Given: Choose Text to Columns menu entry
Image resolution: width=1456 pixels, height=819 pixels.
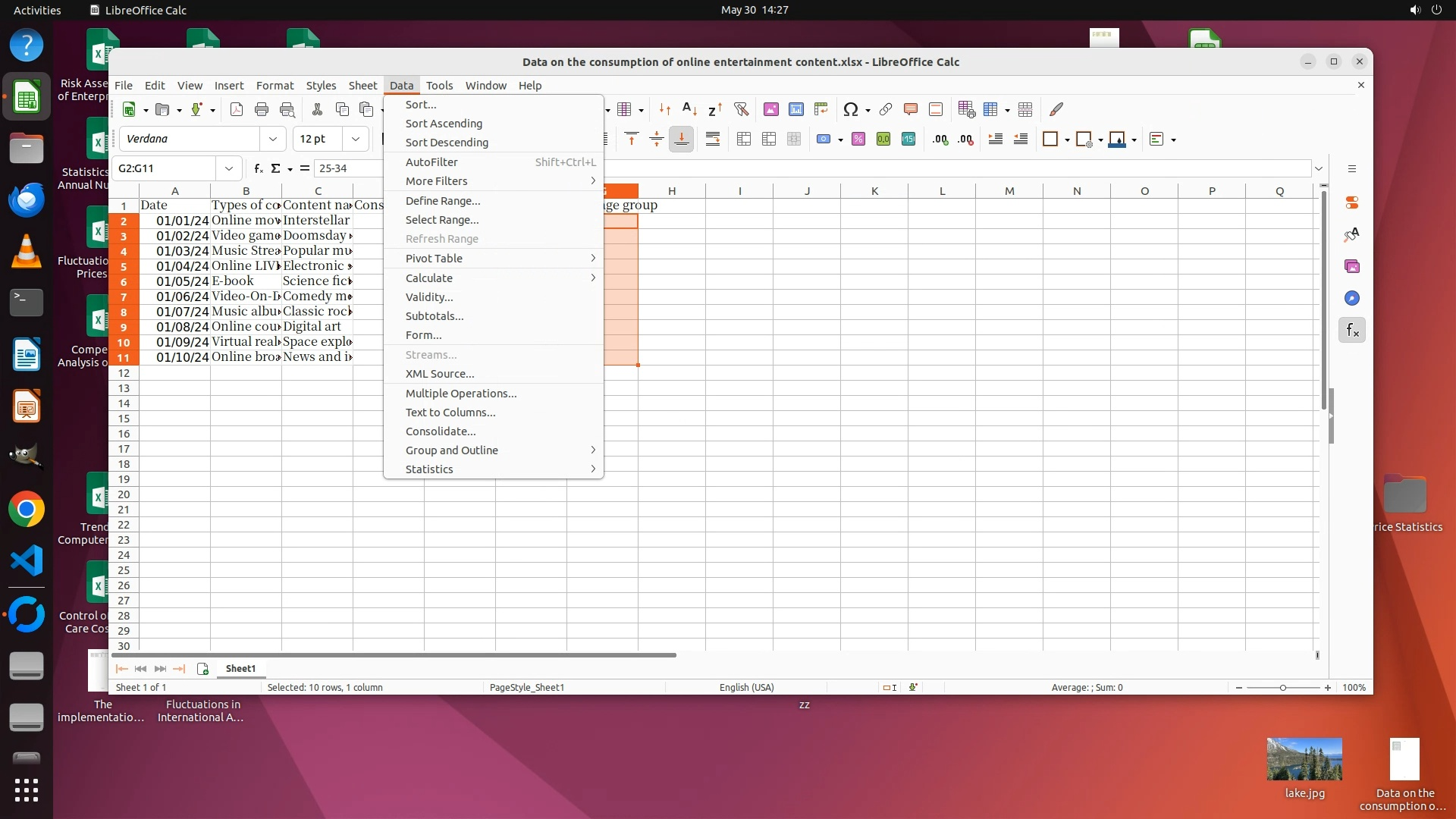Looking at the screenshot, I should (450, 413).
